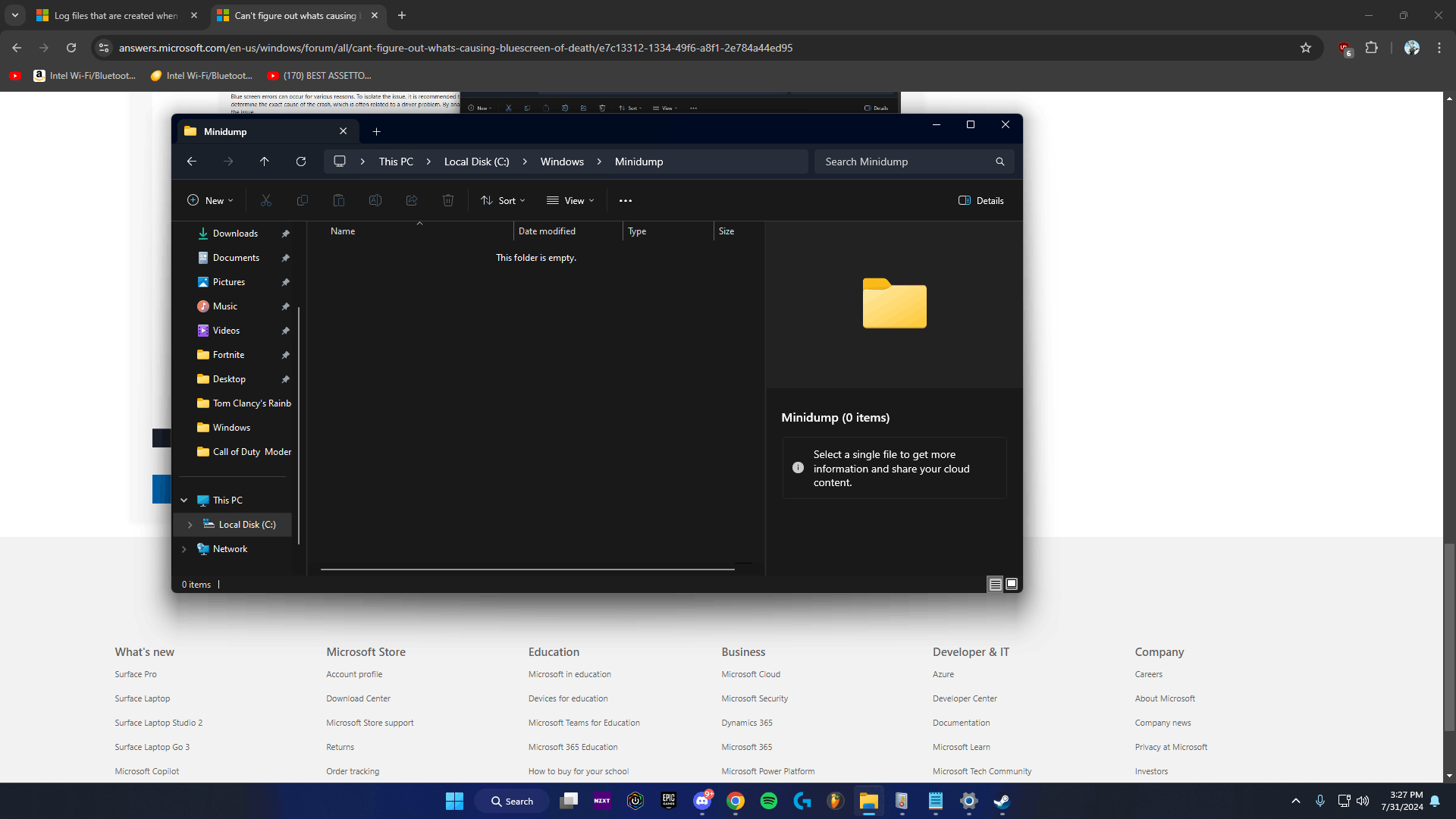Select the Downloads folder in the sidebar
1456x819 pixels.
point(235,234)
